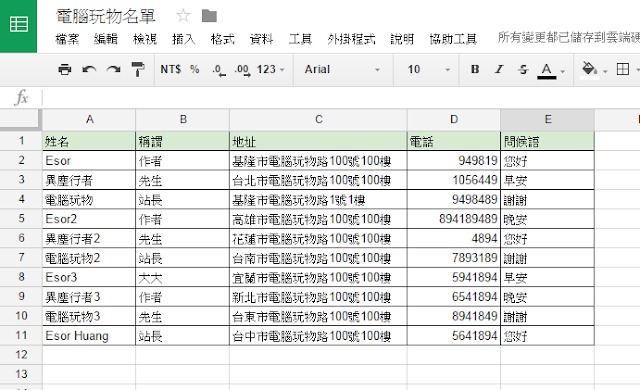
Task: Open the move to folder icon
Action: coord(209,16)
